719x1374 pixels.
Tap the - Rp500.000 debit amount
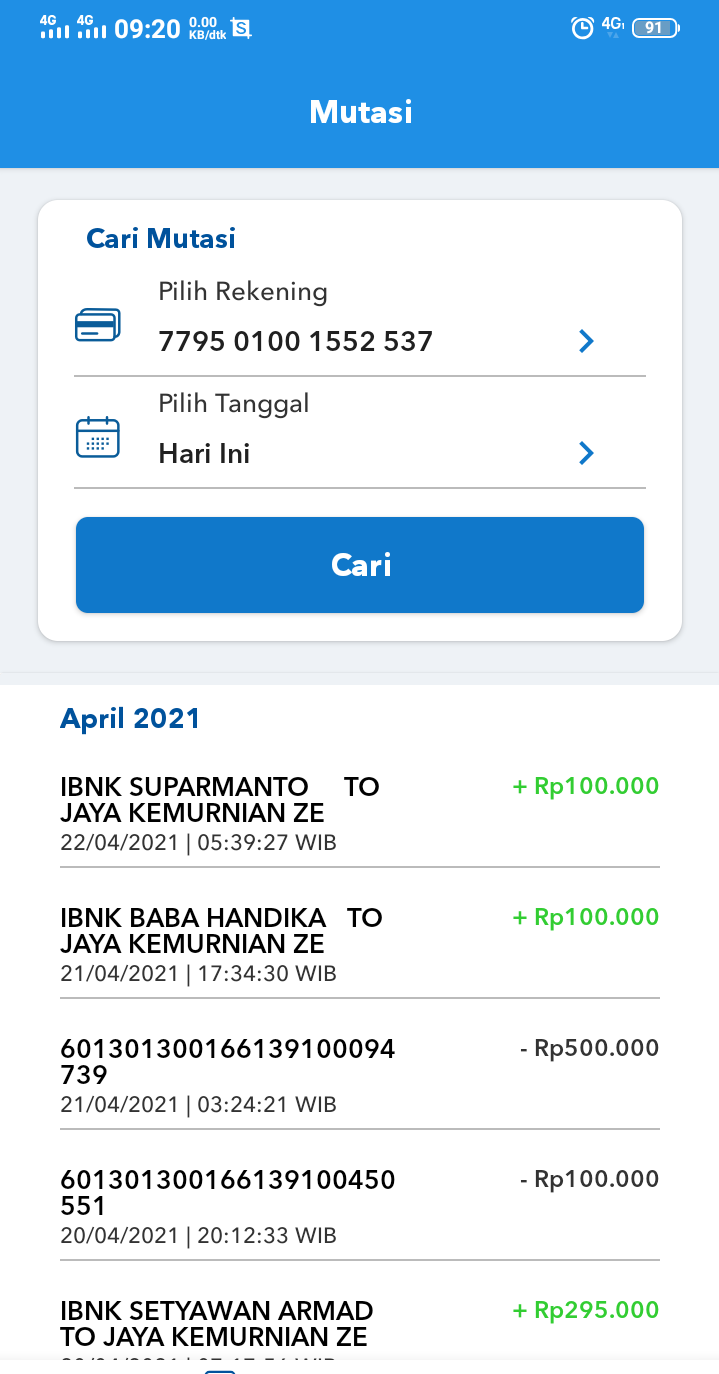pyautogui.click(x=589, y=1048)
